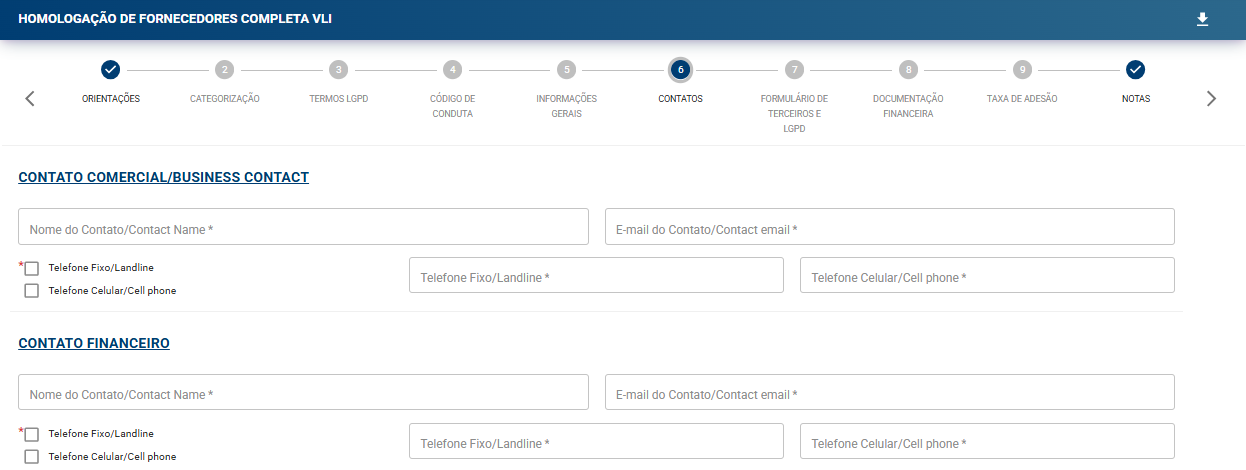Focus financial contact email input field
Viewport: 1246px width, 470px height.
(x=889, y=393)
